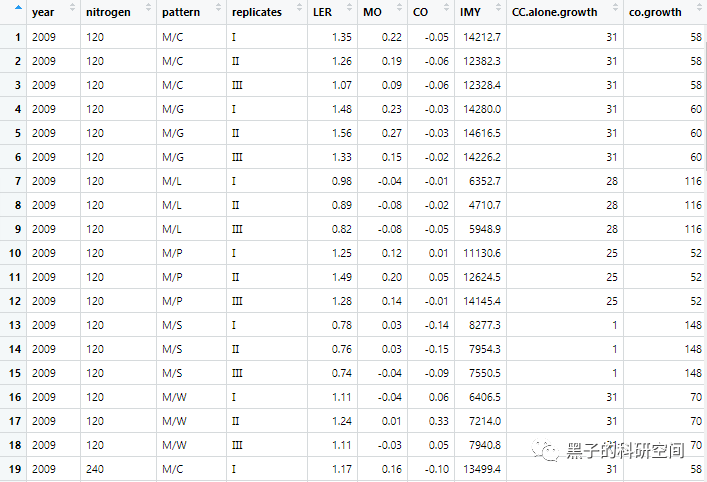Image resolution: width=707 pixels, height=482 pixels.
Task: Select row number 7
Action: click(18, 181)
